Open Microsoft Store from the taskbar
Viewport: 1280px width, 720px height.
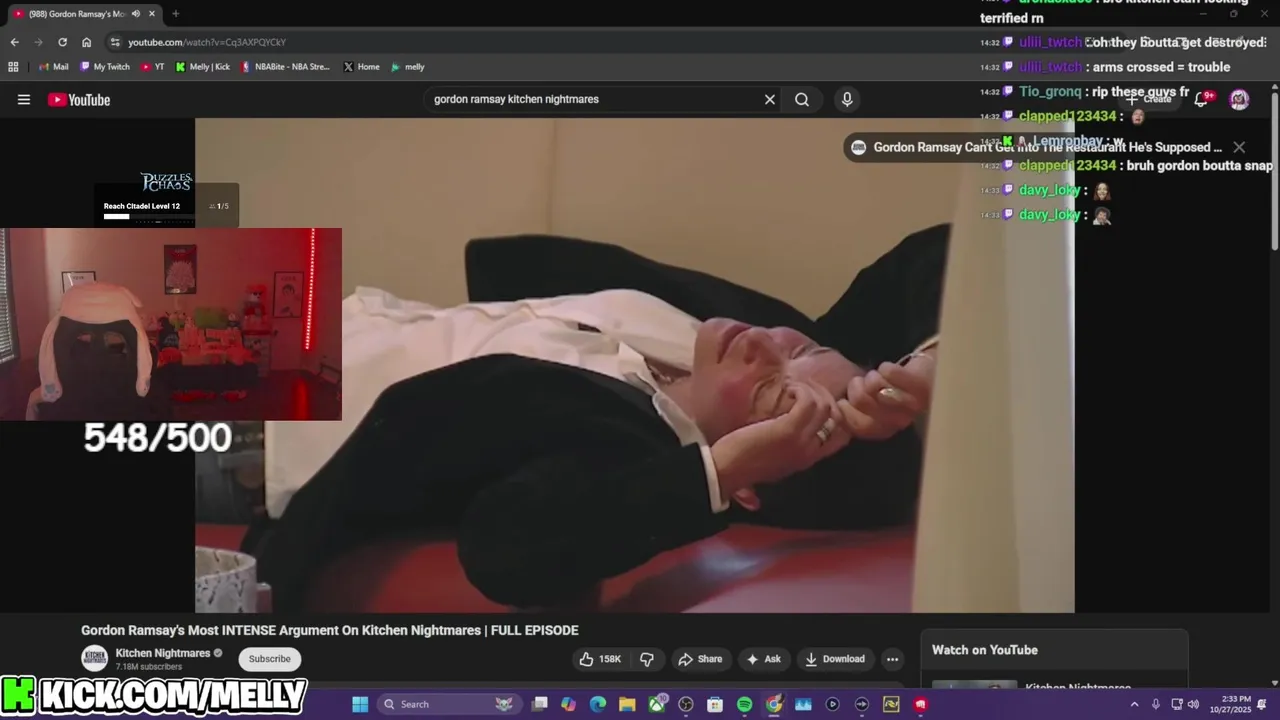pos(715,704)
